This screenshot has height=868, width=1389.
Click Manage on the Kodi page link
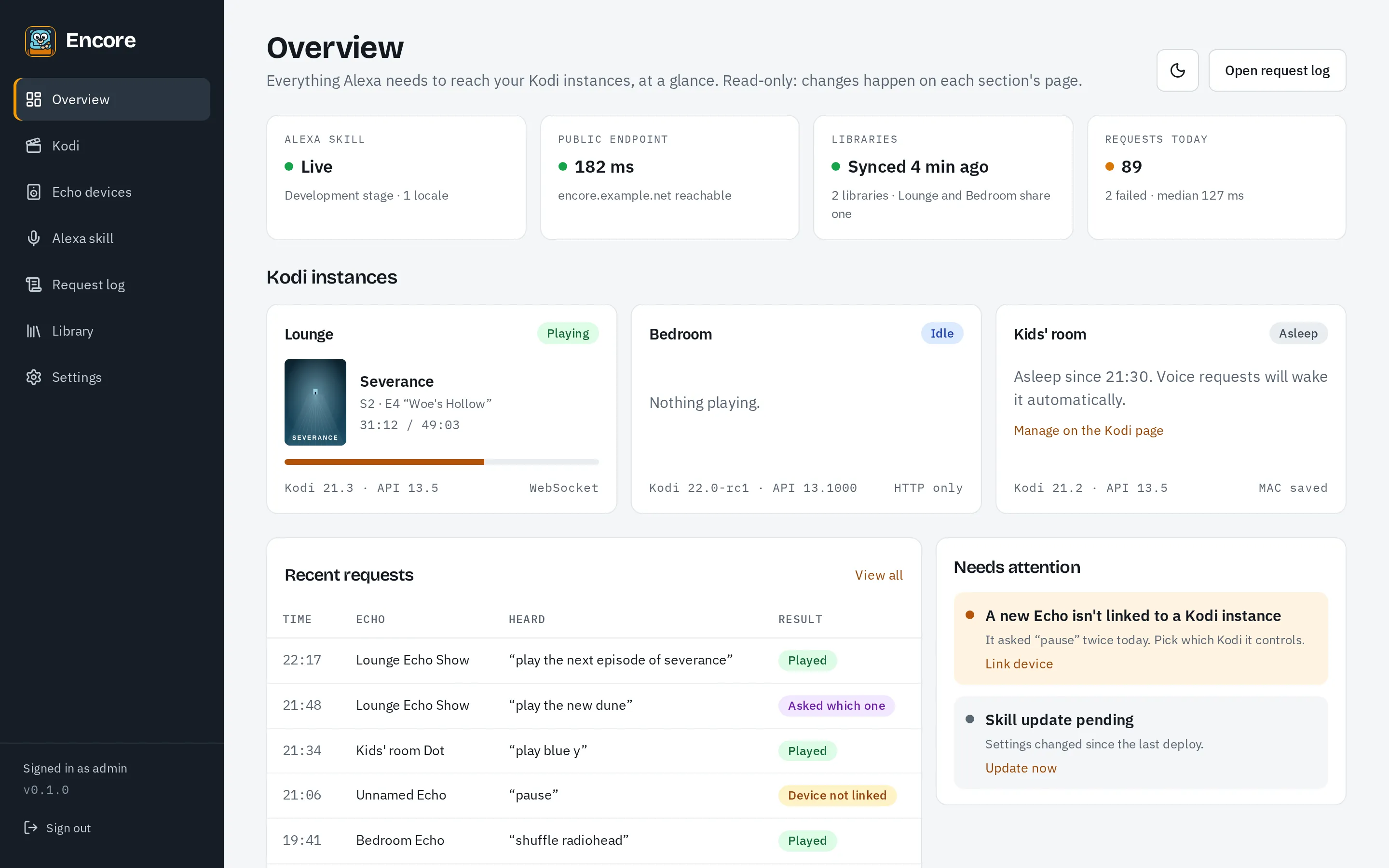click(1088, 431)
